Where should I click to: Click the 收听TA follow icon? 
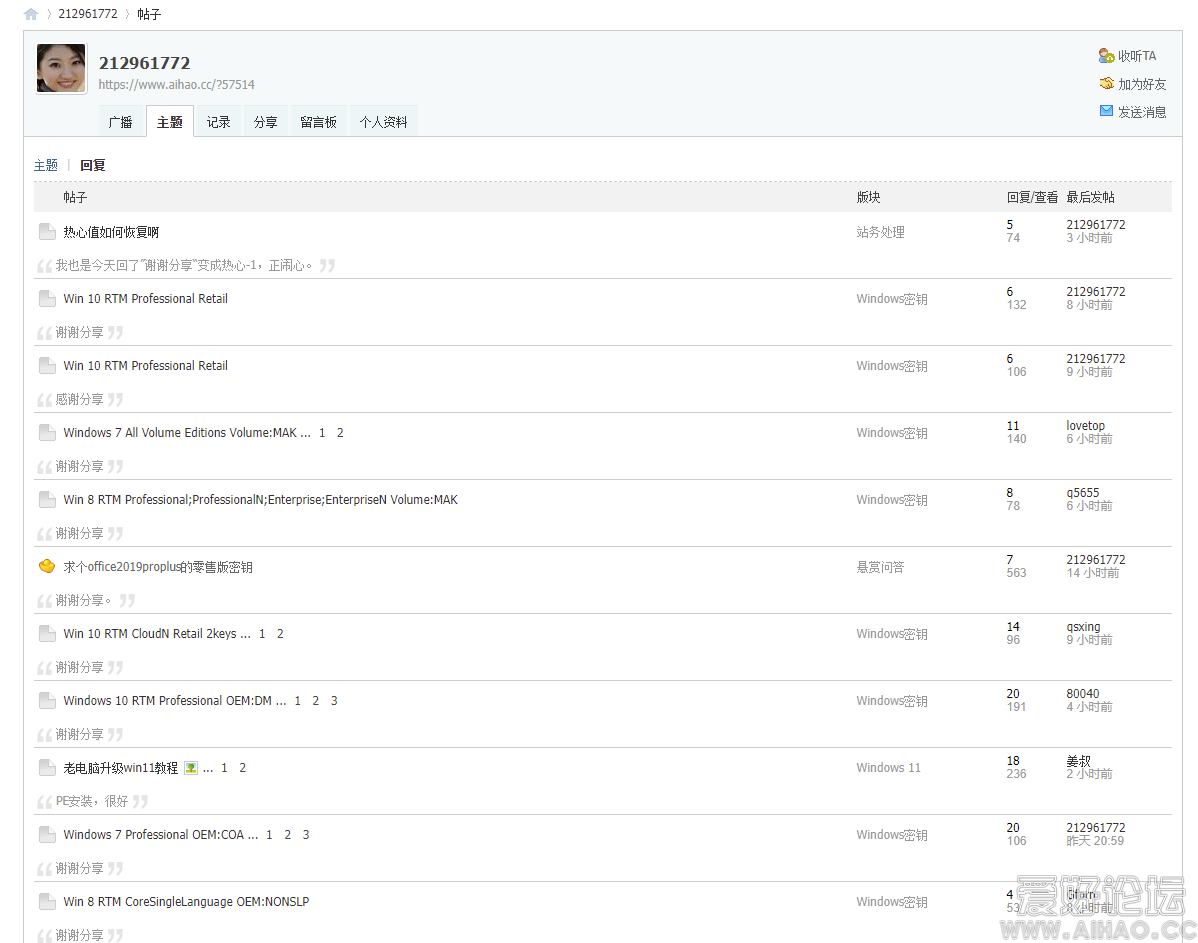1106,56
